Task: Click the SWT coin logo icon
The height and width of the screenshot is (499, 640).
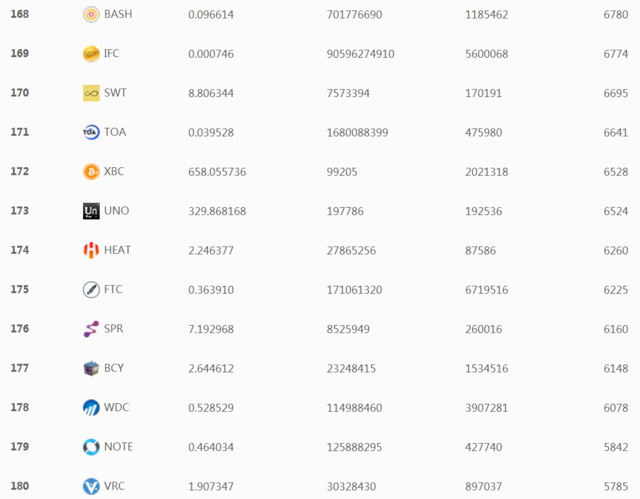Action: coord(91,93)
